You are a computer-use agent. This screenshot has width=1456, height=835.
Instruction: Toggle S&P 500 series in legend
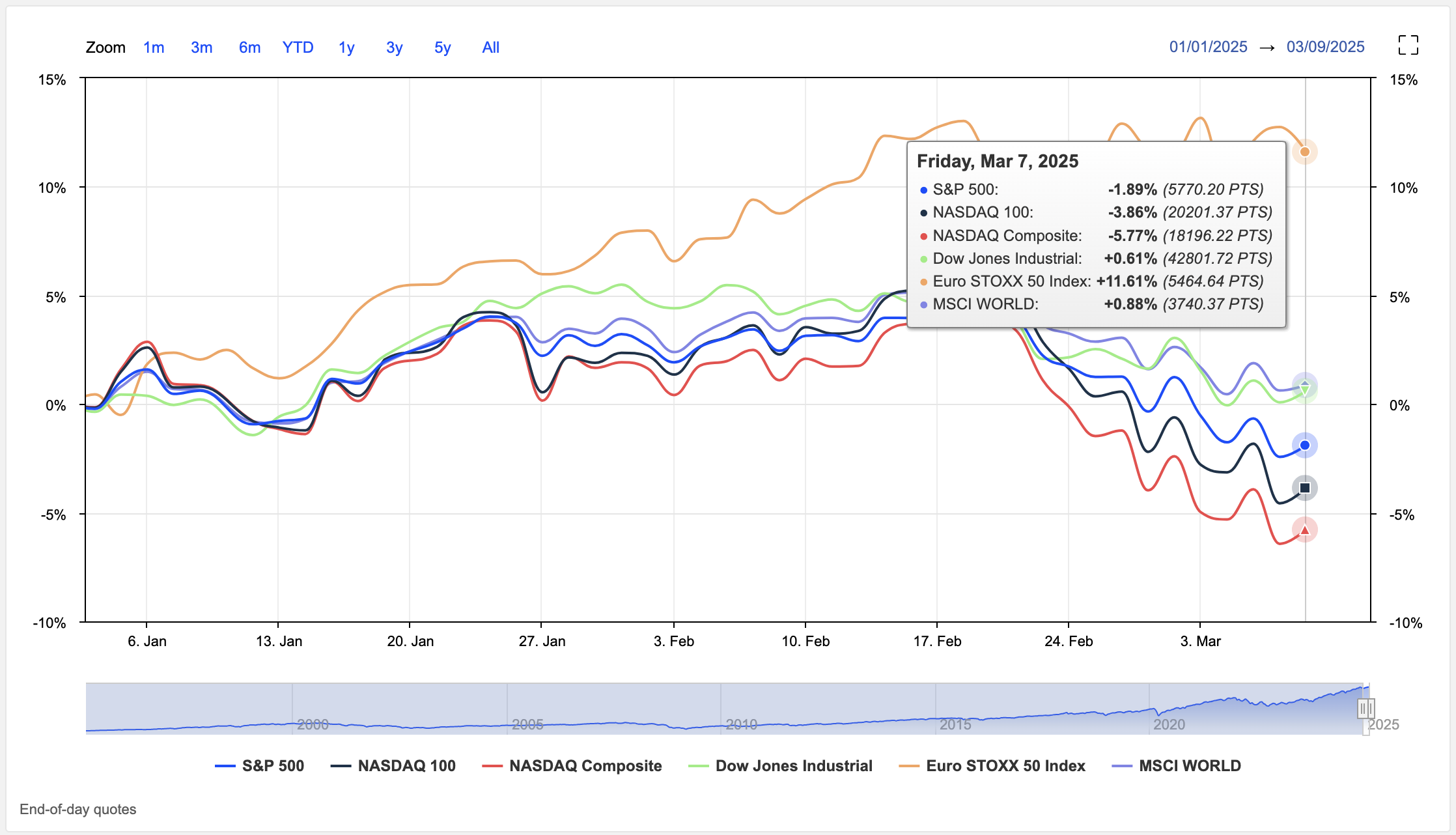(x=272, y=766)
